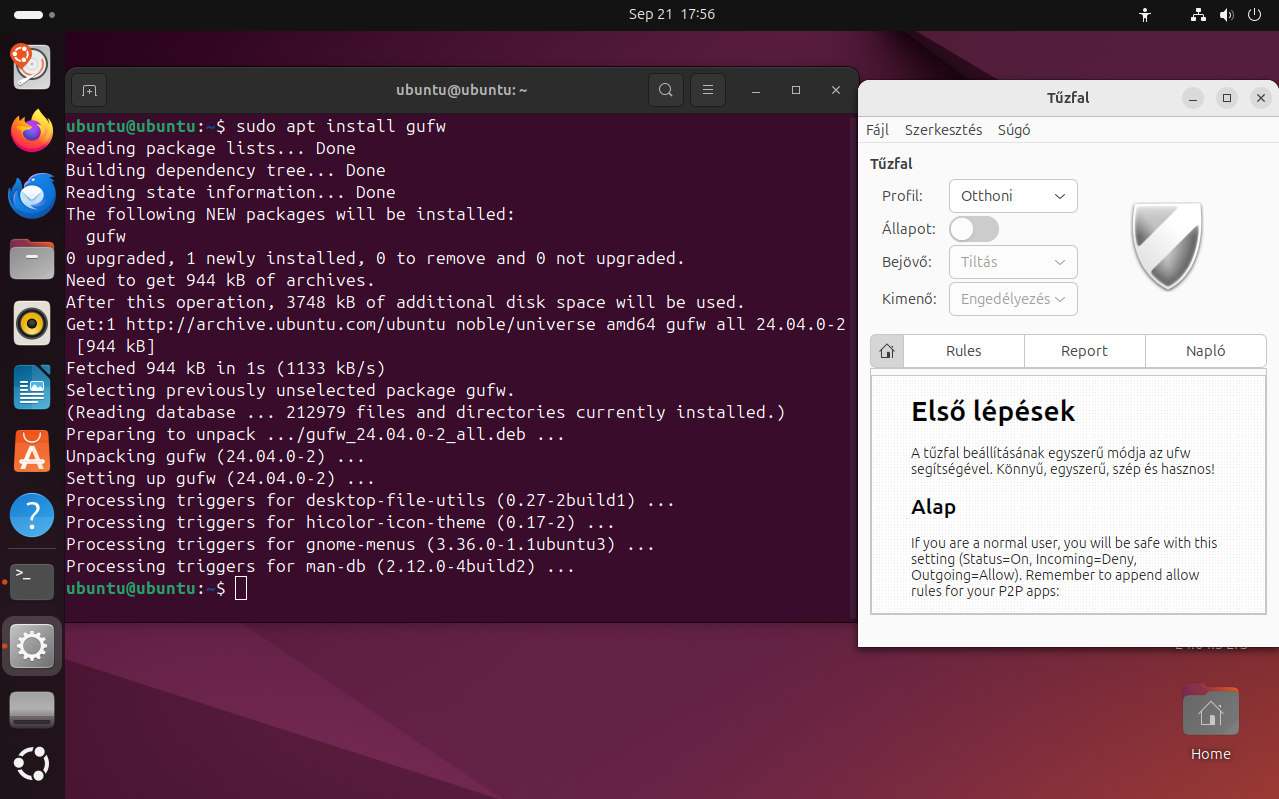Open the Súgó help menu
Image resolution: width=1279 pixels, height=799 pixels.
click(x=1014, y=130)
